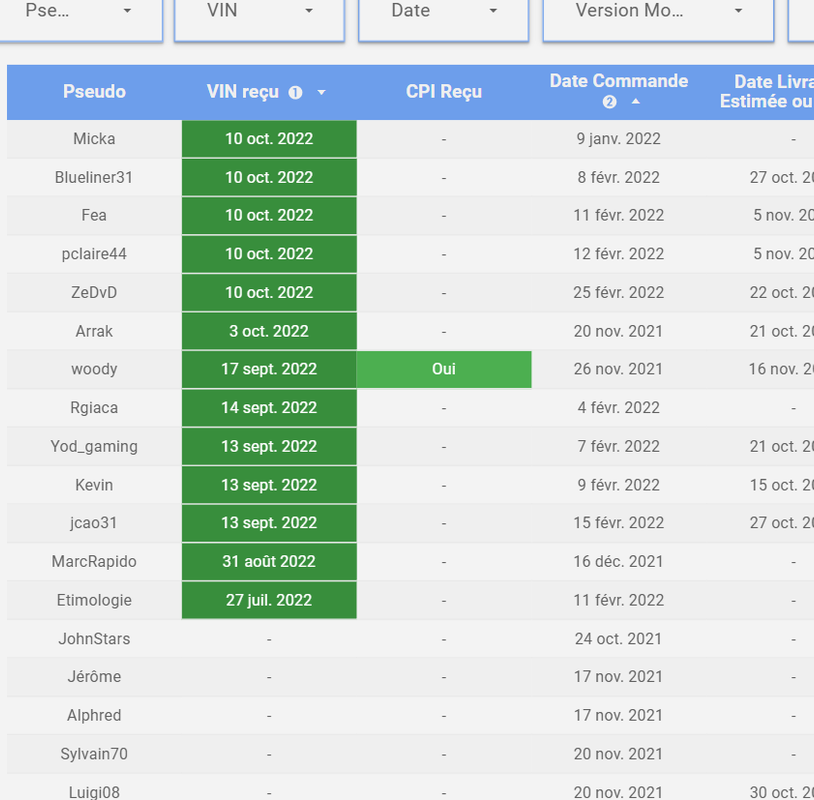Select the MarcRapido pseudo cell
The height and width of the screenshot is (800, 814).
point(94,562)
